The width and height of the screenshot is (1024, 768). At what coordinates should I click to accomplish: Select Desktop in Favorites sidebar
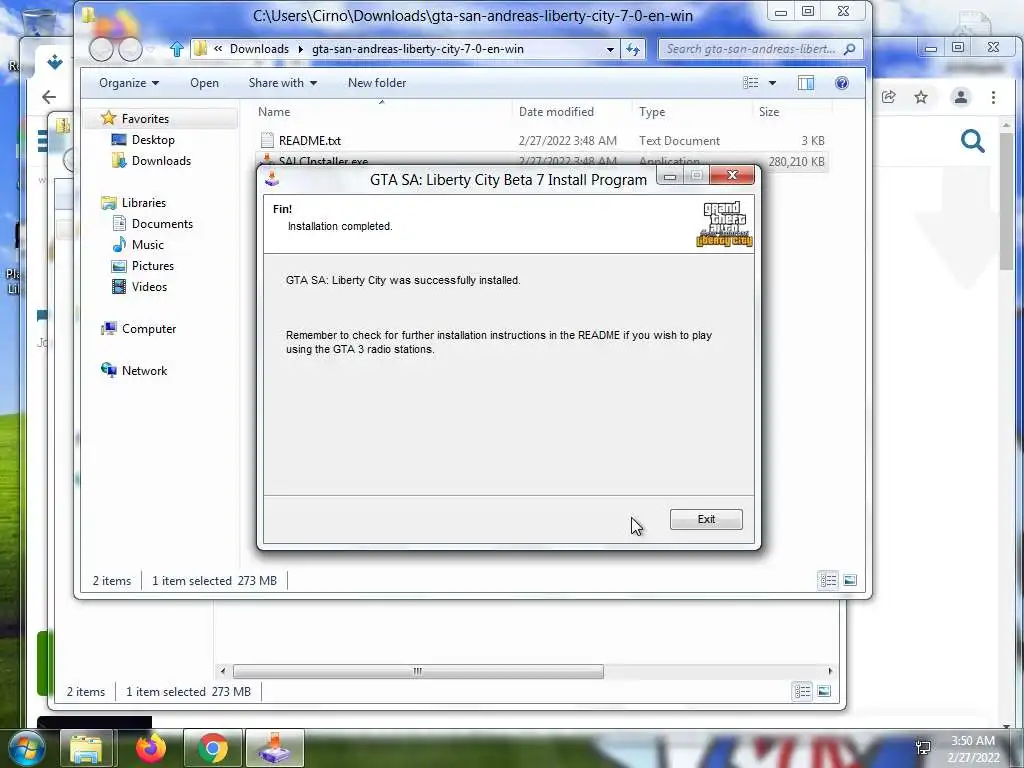(153, 140)
